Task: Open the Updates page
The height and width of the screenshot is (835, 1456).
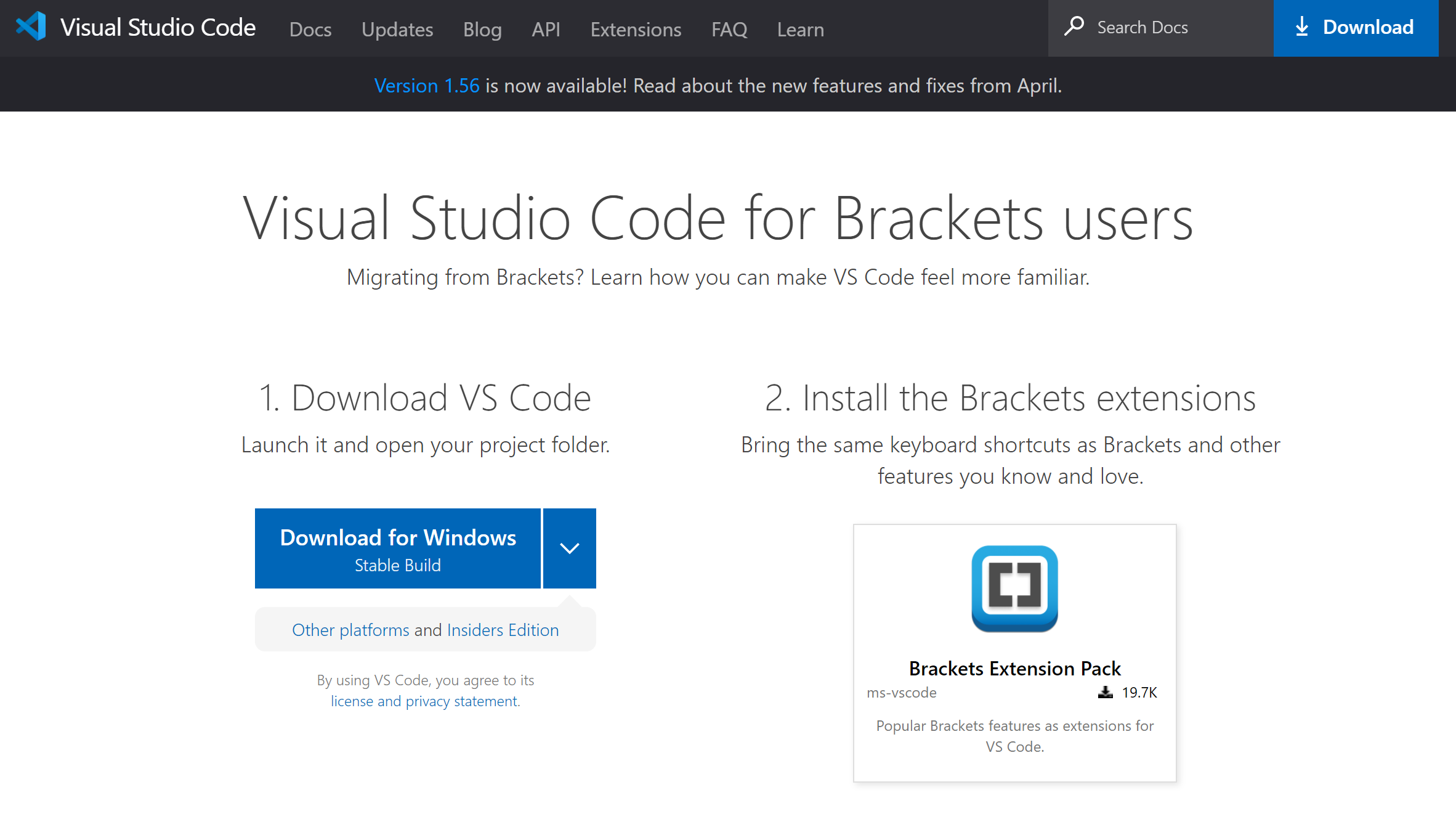Action: pos(397,29)
